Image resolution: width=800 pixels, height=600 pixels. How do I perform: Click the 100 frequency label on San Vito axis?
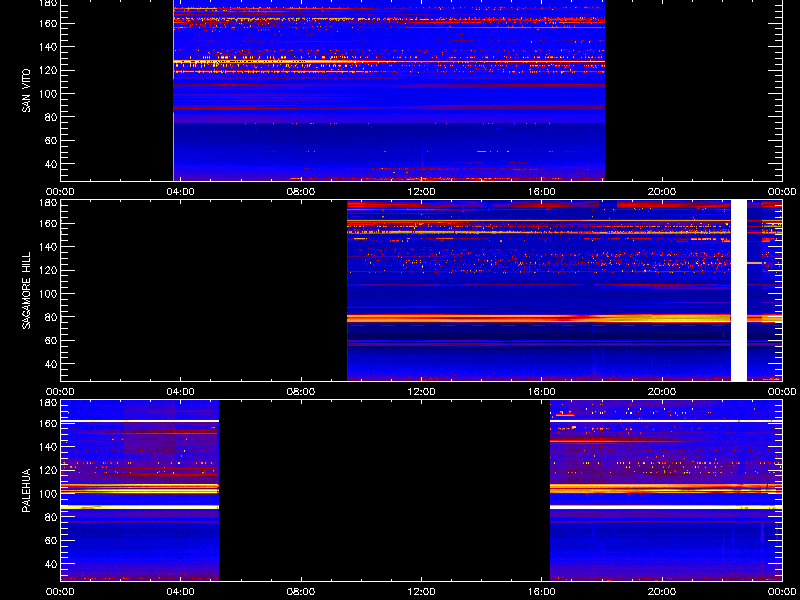coord(48,93)
